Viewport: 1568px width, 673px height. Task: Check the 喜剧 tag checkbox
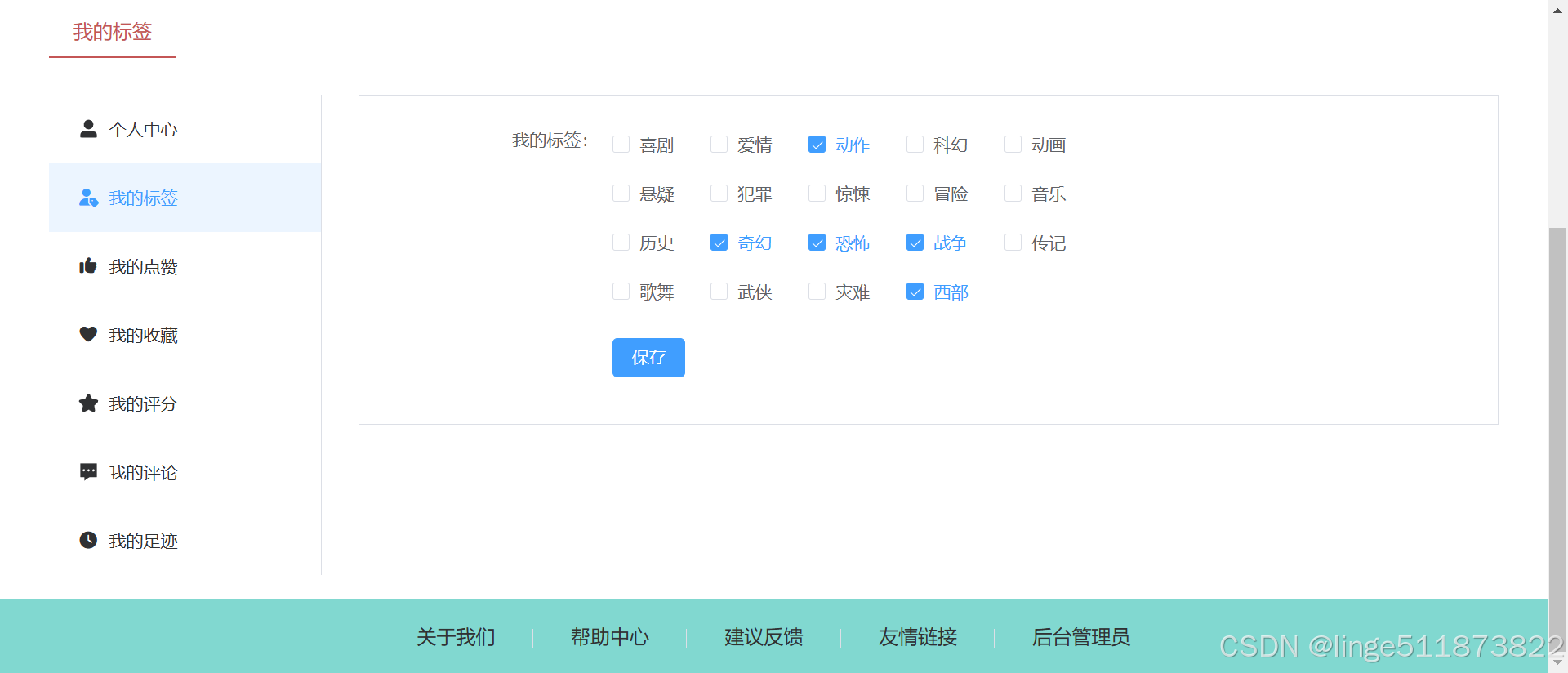pyautogui.click(x=621, y=145)
